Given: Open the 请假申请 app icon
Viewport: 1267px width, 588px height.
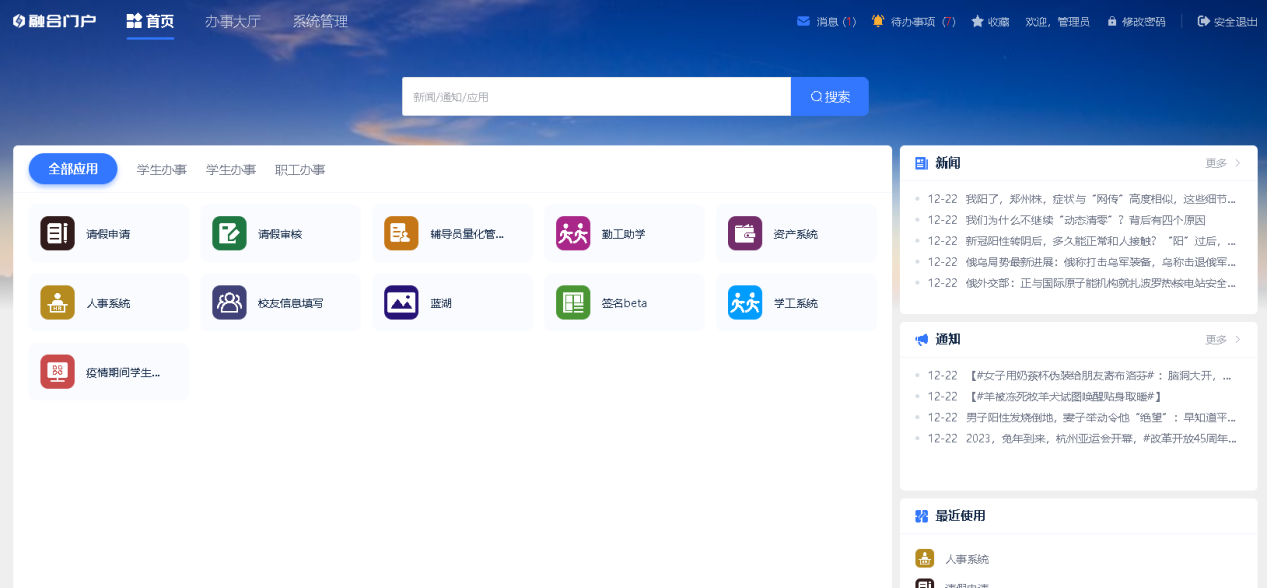Looking at the screenshot, I should tap(57, 234).
